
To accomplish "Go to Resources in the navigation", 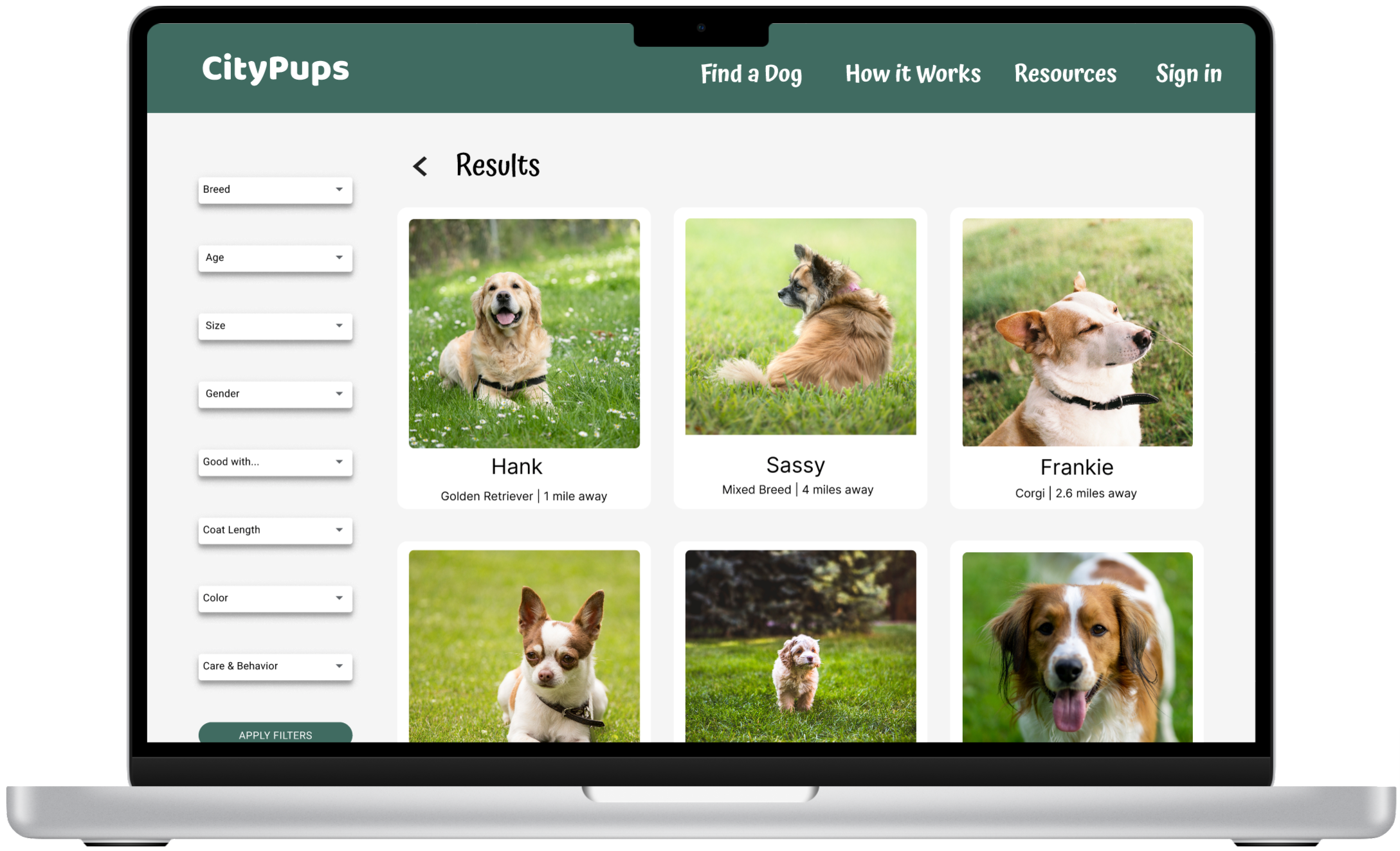I will tap(1065, 73).
